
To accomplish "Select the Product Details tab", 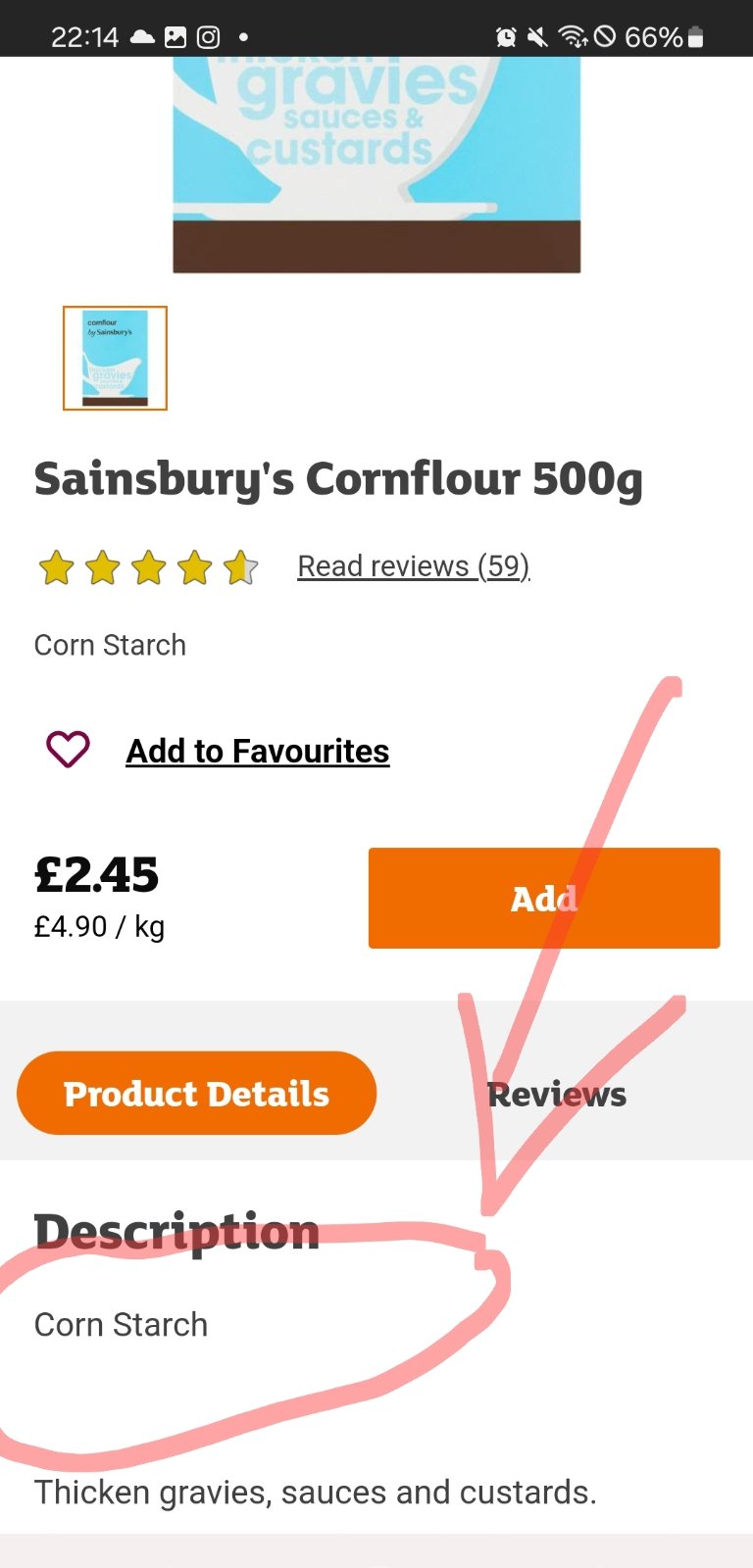I will pyautogui.click(x=196, y=1094).
